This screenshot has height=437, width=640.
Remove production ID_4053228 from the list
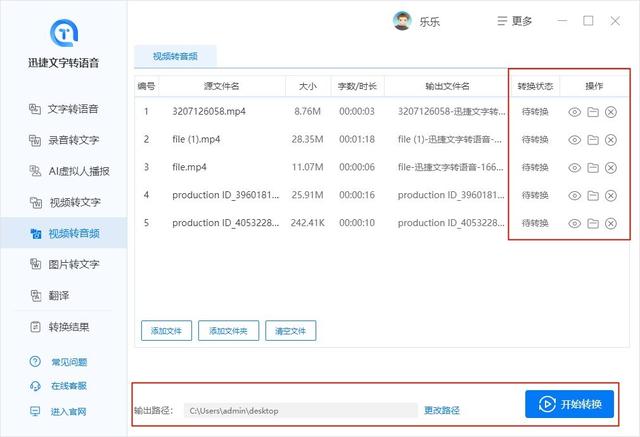(611, 224)
